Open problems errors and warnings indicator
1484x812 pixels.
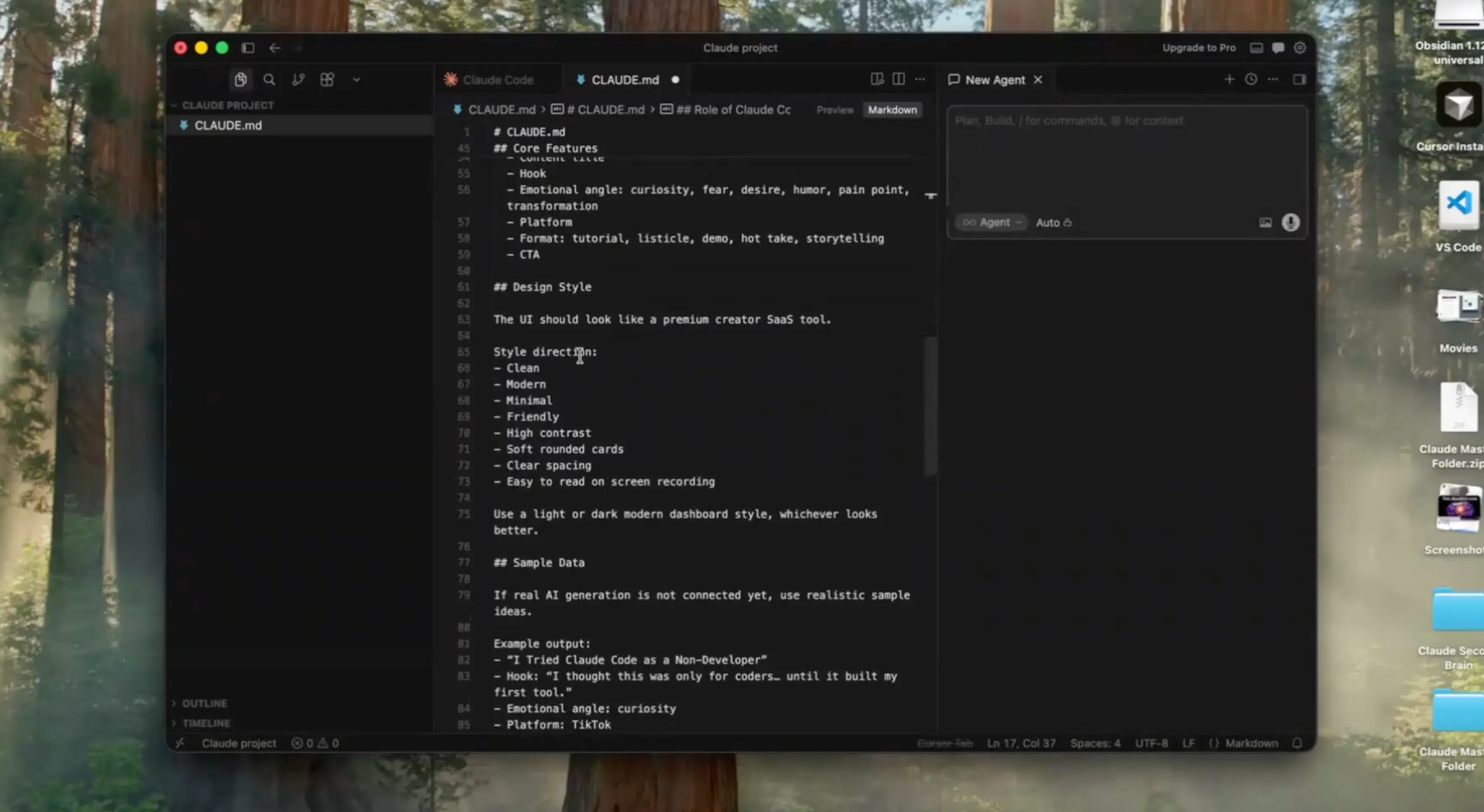315,743
